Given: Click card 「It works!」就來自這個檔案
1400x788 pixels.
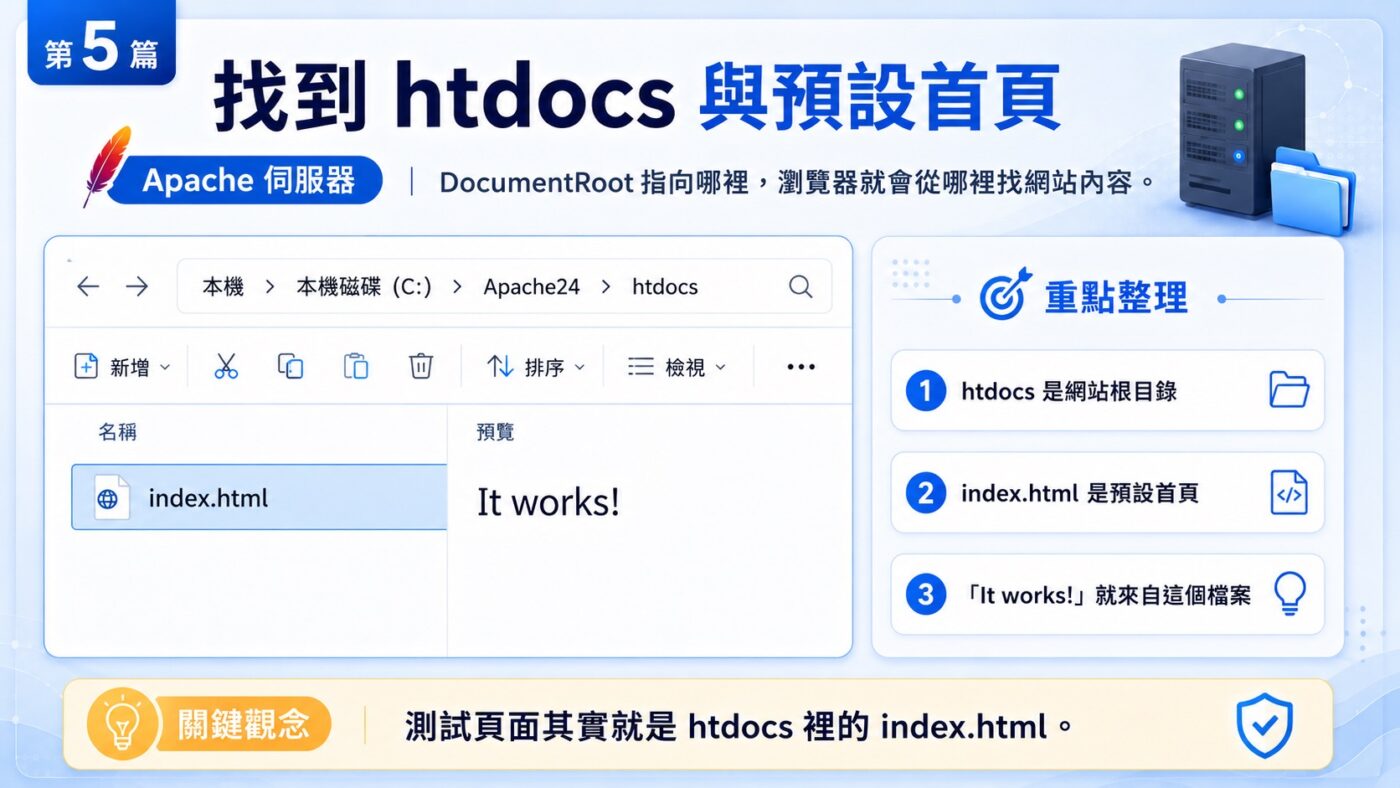Looking at the screenshot, I should point(1107,594).
